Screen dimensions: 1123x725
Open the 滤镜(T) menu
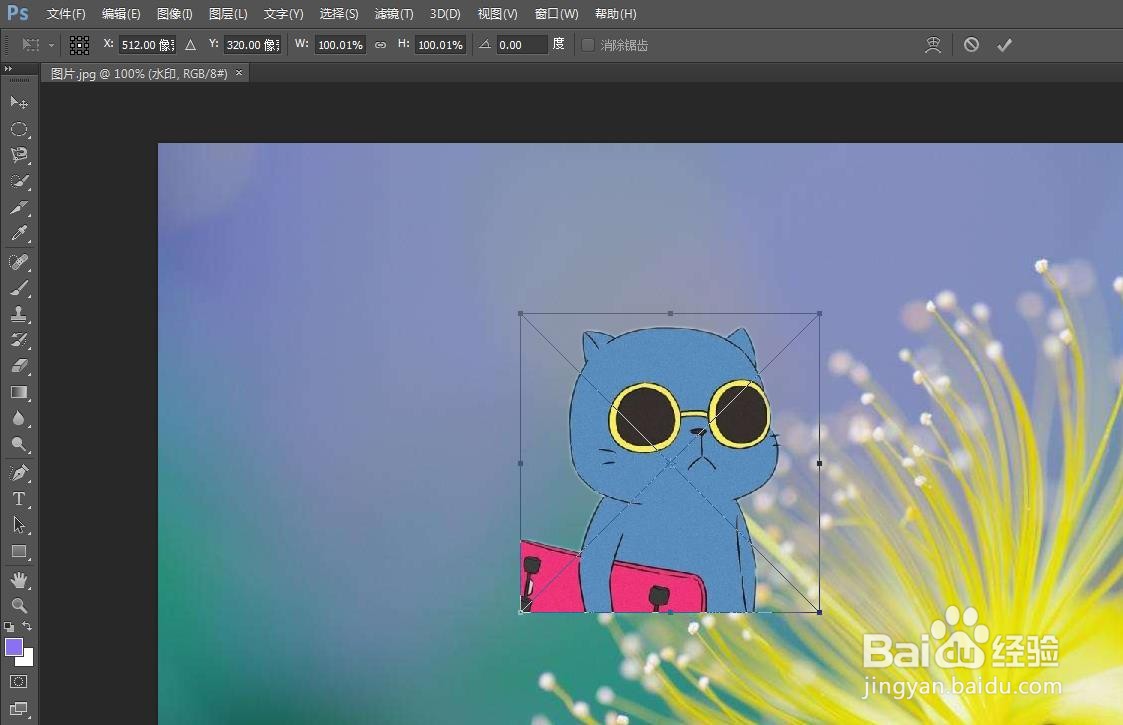tap(394, 14)
